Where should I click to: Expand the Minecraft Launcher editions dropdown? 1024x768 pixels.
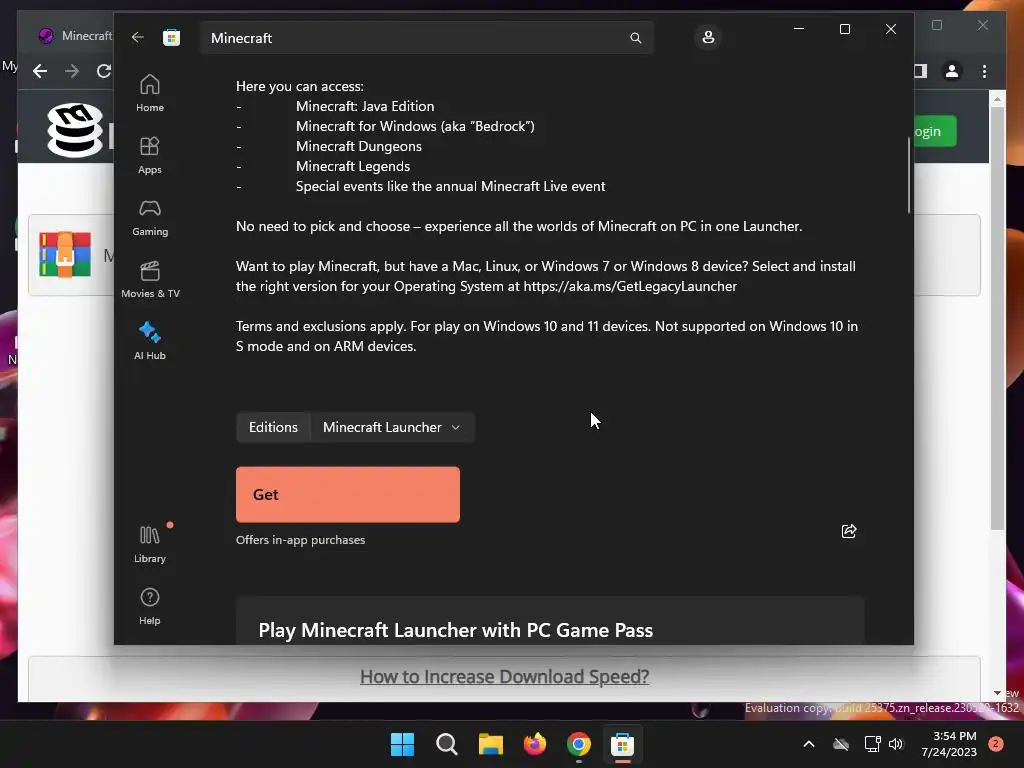click(x=392, y=427)
